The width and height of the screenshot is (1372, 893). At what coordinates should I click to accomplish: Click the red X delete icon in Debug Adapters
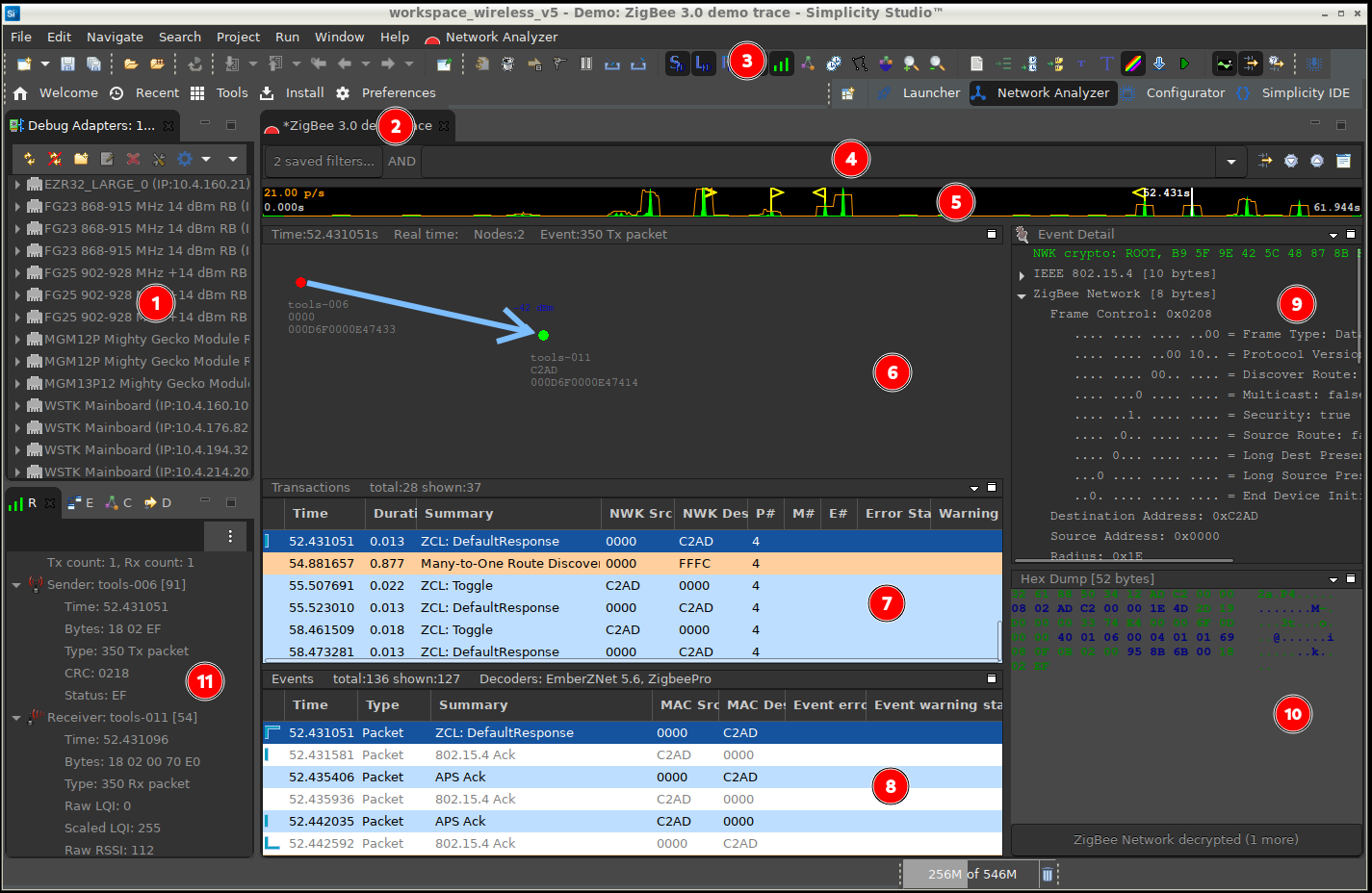click(133, 159)
